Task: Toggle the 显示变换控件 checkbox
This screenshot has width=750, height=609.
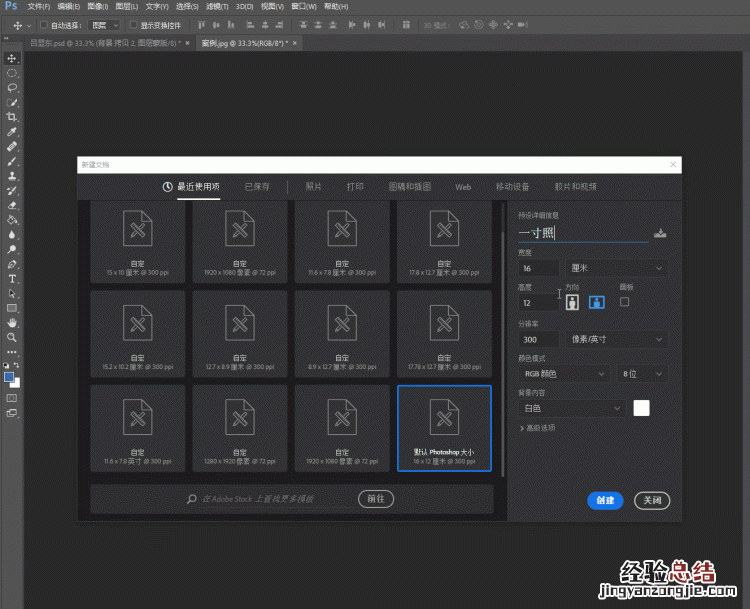Action: [133, 24]
